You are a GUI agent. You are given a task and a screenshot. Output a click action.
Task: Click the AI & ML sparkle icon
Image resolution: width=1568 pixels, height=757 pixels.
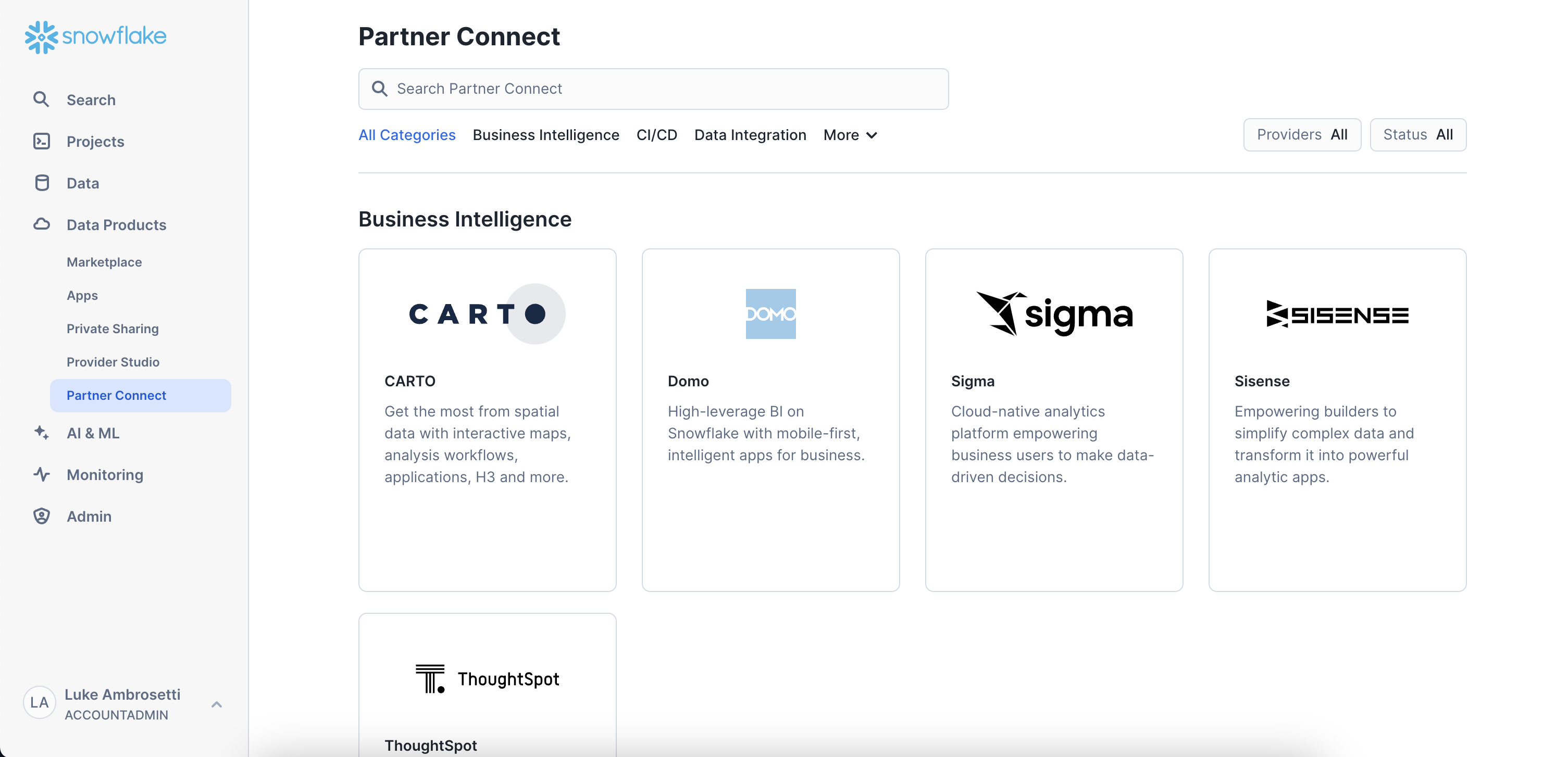click(41, 433)
